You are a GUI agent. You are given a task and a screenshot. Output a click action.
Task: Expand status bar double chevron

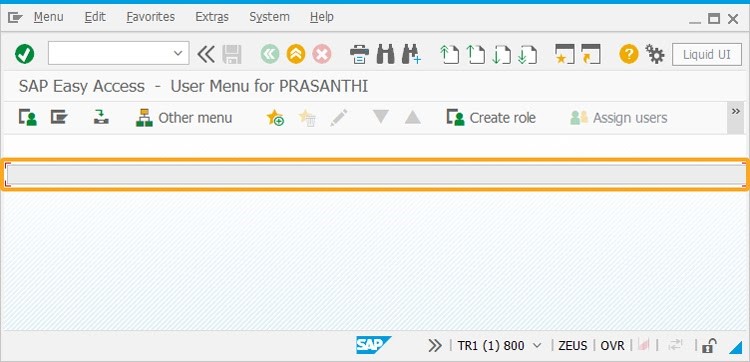point(434,345)
